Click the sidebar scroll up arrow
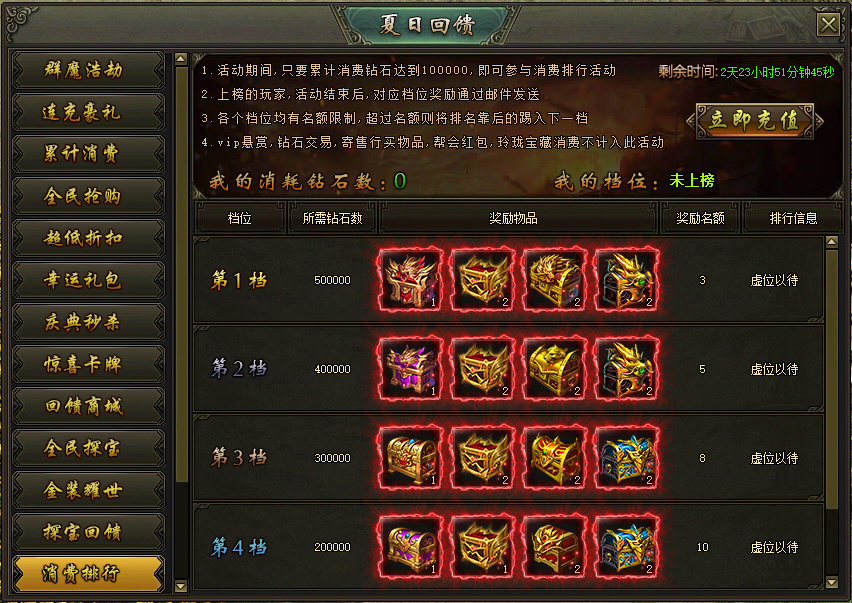The image size is (852, 603). pyautogui.click(x=181, y=58)
